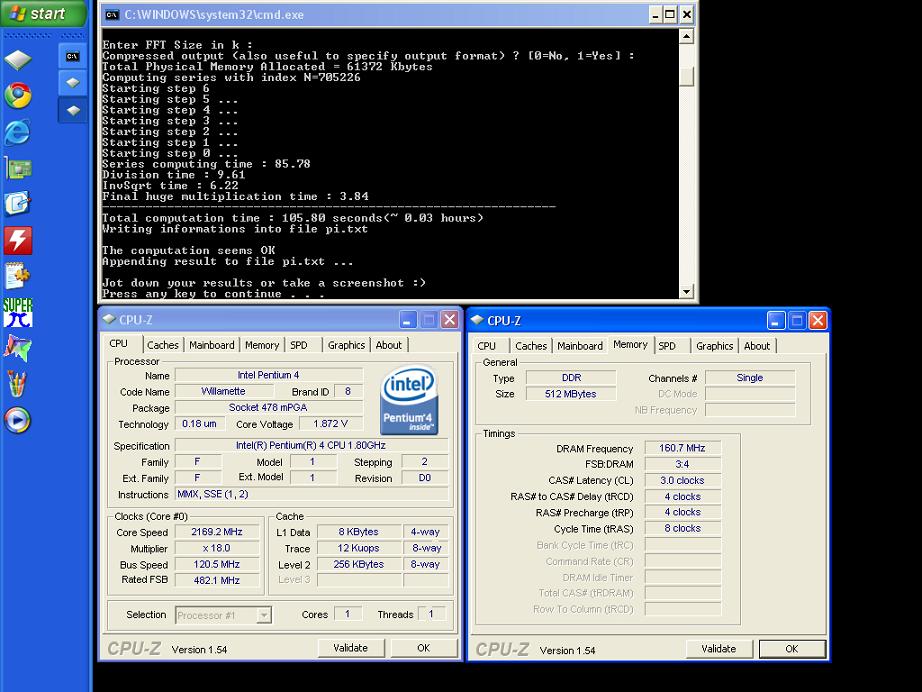Open the blue document pencil icon
Screen dimensions: 922x692
(x=18, y=203)
